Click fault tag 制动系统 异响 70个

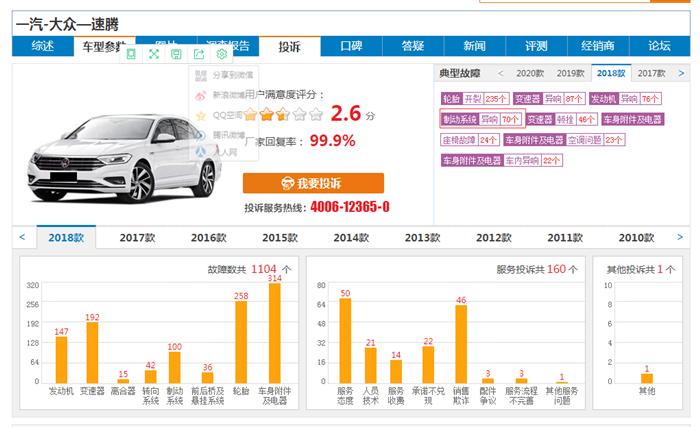481,119
